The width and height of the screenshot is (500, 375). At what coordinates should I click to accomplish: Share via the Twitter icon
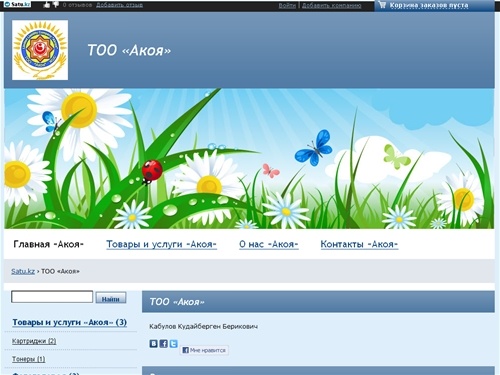coord(173,344)
